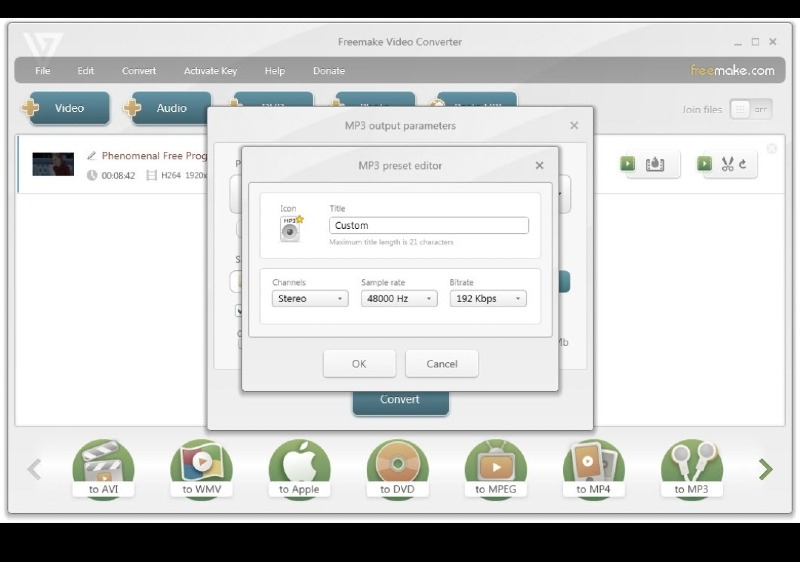Open the Sample rate dropdown showing 48000 Hz
Screen dimensions: 800x562
[399, 298]
